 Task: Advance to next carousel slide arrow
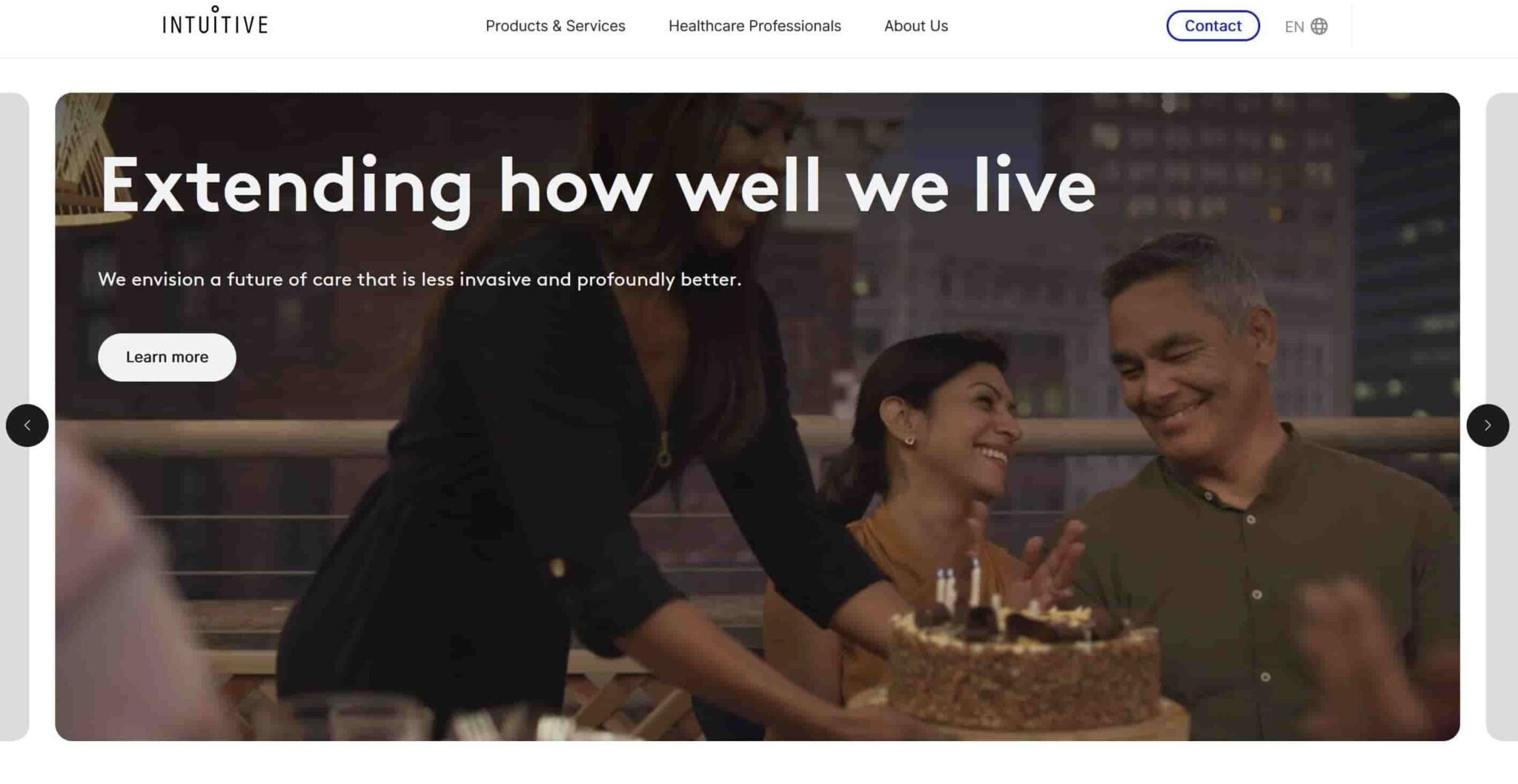[1488, 425]
